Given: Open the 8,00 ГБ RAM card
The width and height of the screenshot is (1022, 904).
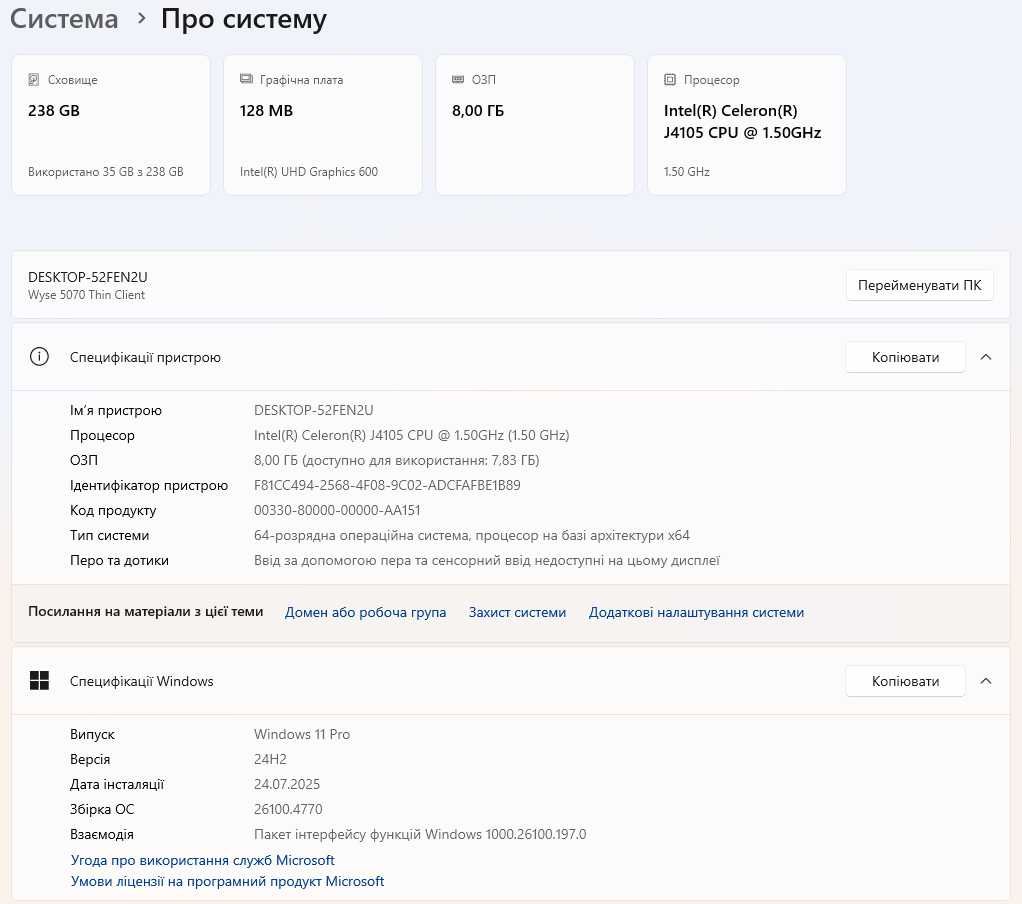Looking at the screenshot, I should (534, 124).
